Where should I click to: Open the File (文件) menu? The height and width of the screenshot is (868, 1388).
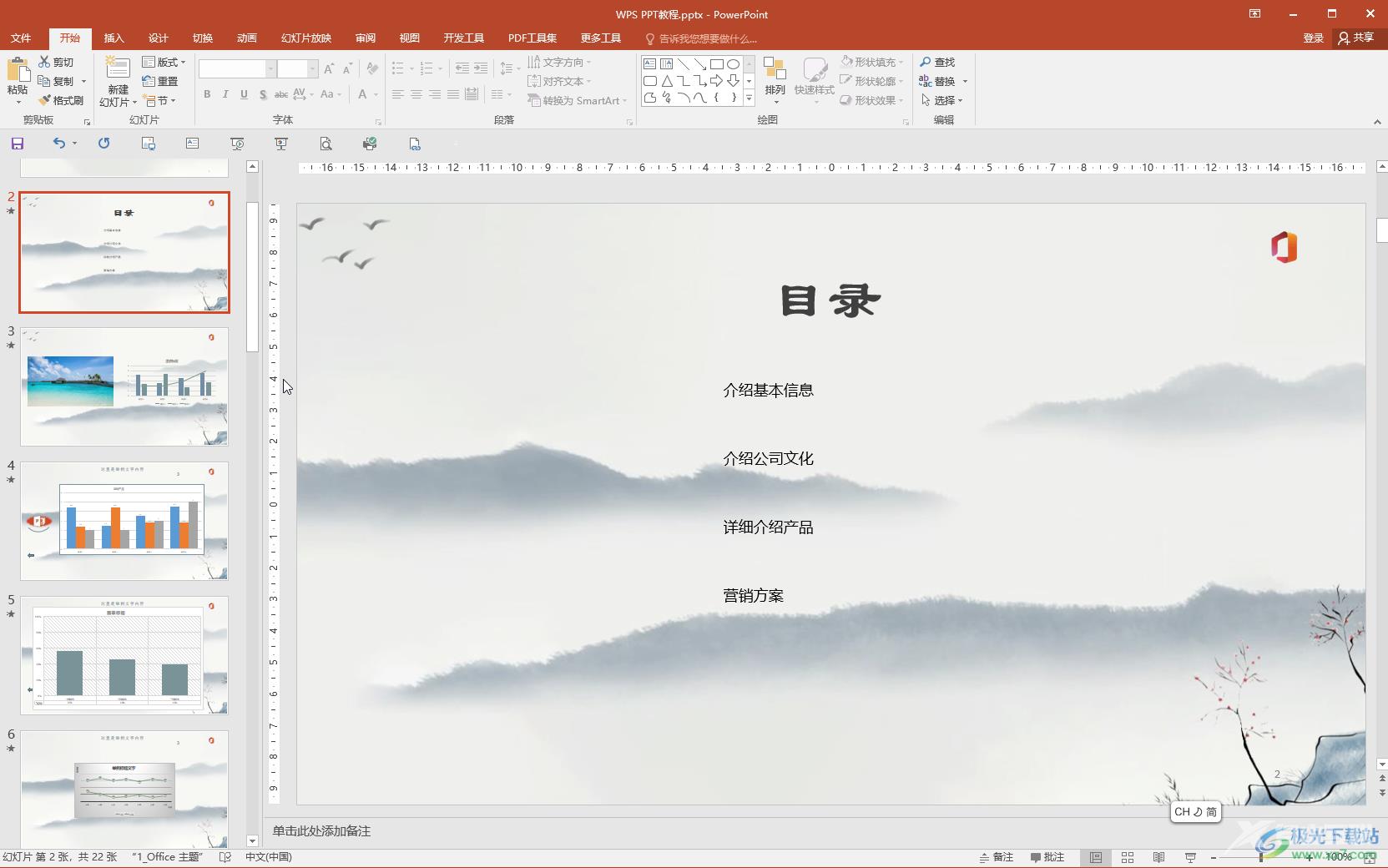coord(21,38)
